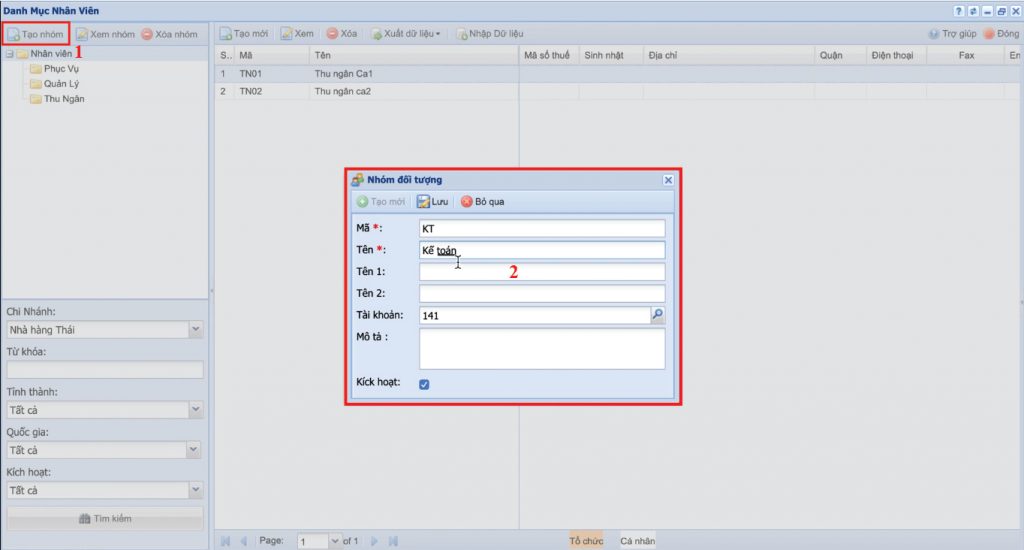Screen dimensions: 1024x550
Task: Close the Nhóm đối tượng dialog
Action: (668, 180)
